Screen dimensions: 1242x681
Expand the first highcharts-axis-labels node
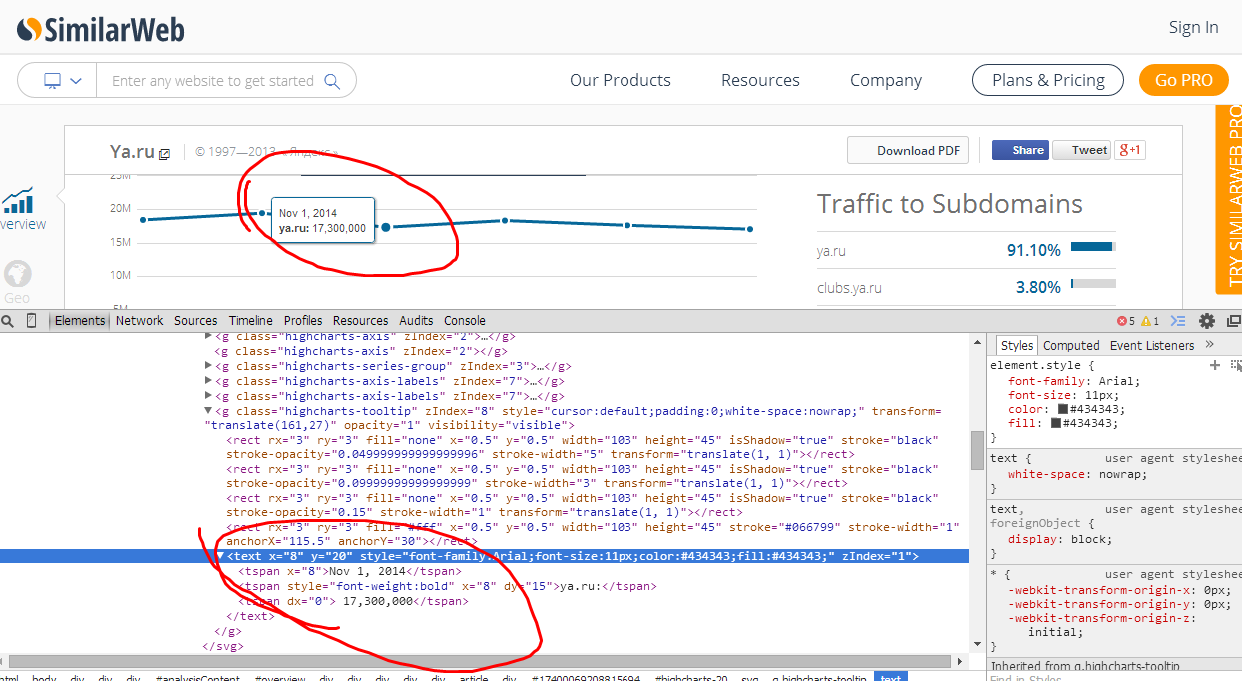coord(209,381)
